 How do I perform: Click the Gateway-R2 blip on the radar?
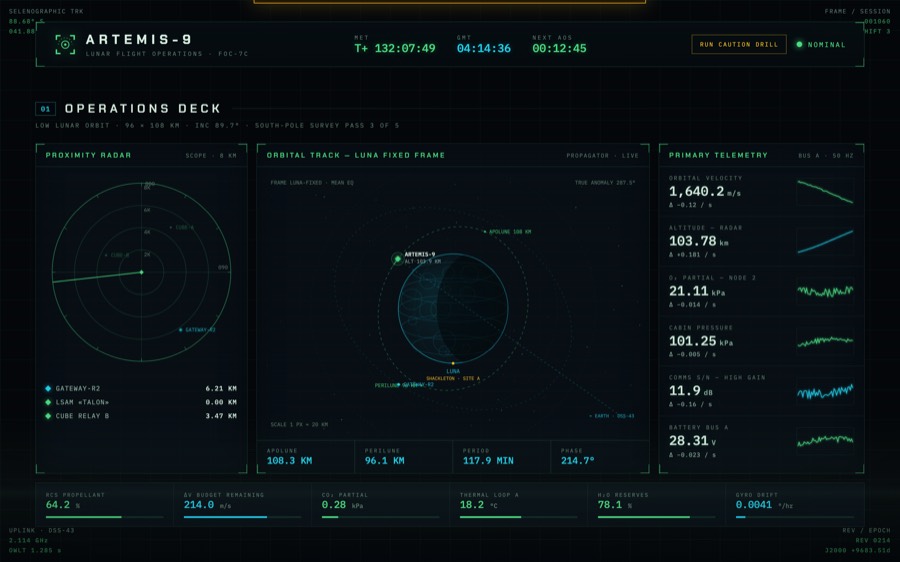click(181, 330)
